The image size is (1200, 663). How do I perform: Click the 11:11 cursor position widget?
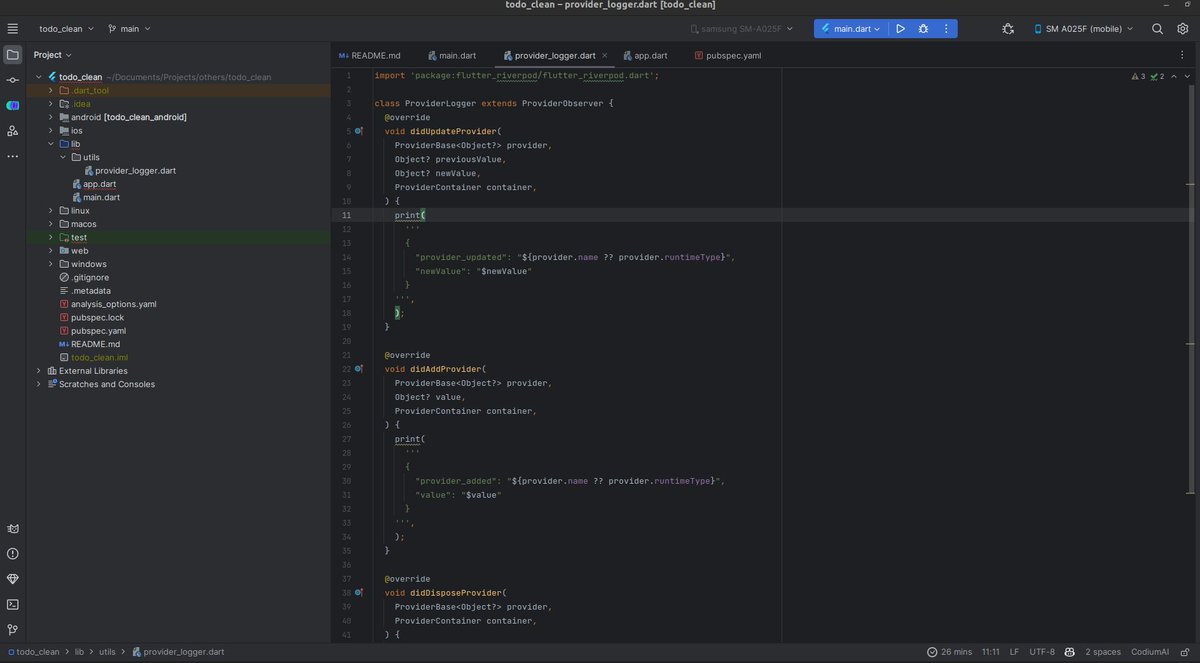pyautogui.click(x=991, y=652)
